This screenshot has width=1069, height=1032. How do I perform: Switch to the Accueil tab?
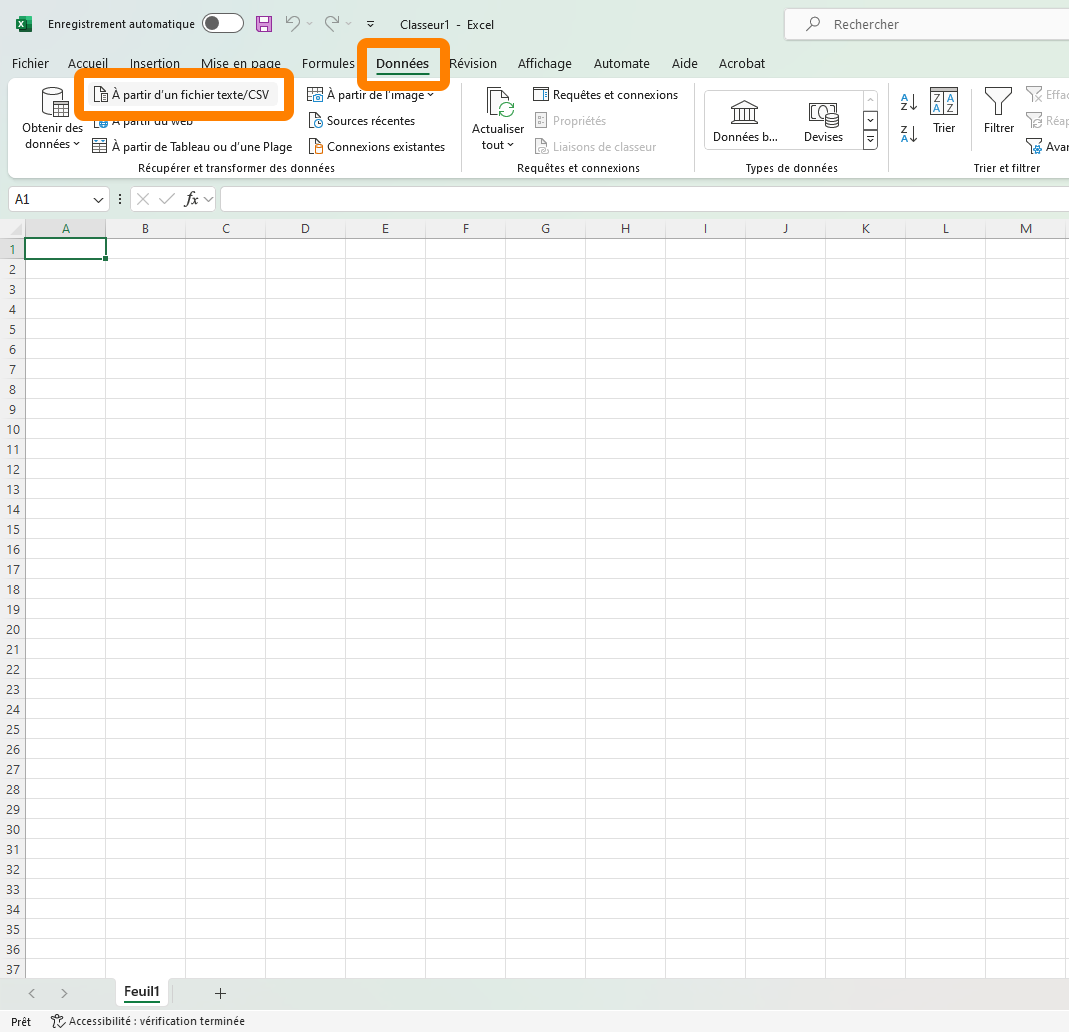[x=88, y=63]
